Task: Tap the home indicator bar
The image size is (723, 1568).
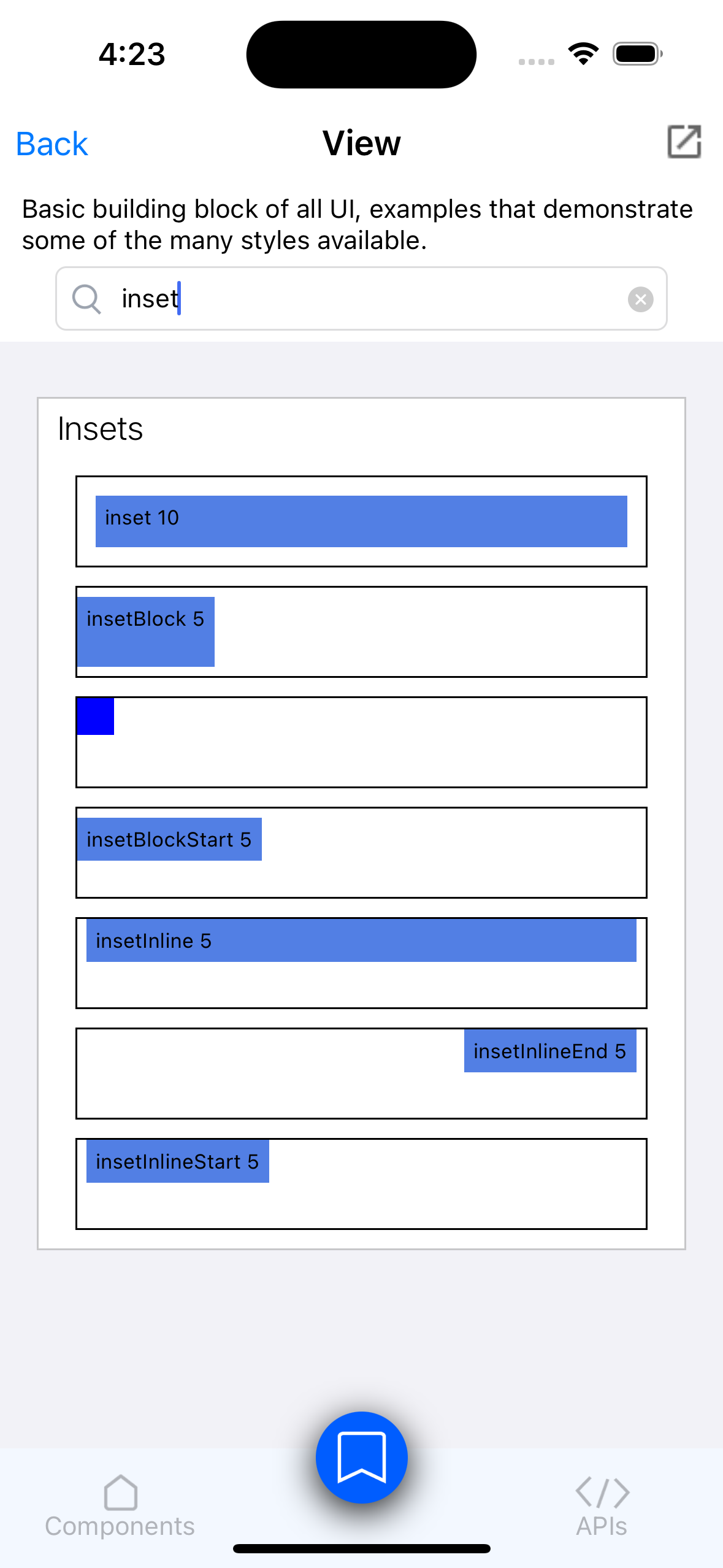Action: click(x=361, y=1548)
